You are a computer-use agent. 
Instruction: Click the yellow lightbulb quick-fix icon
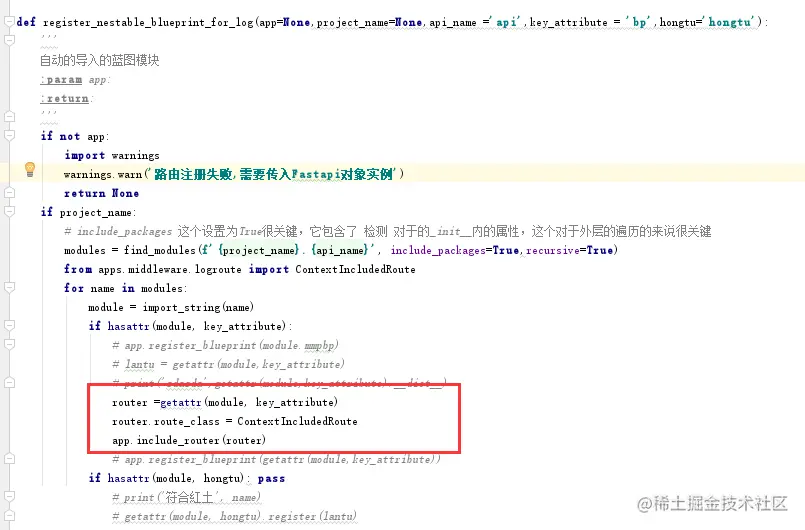coord(30,169)
